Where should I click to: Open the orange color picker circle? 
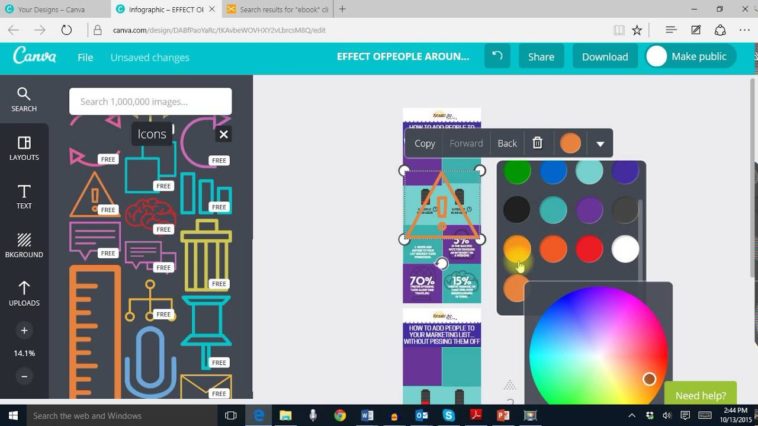click(x=570, y=143)
